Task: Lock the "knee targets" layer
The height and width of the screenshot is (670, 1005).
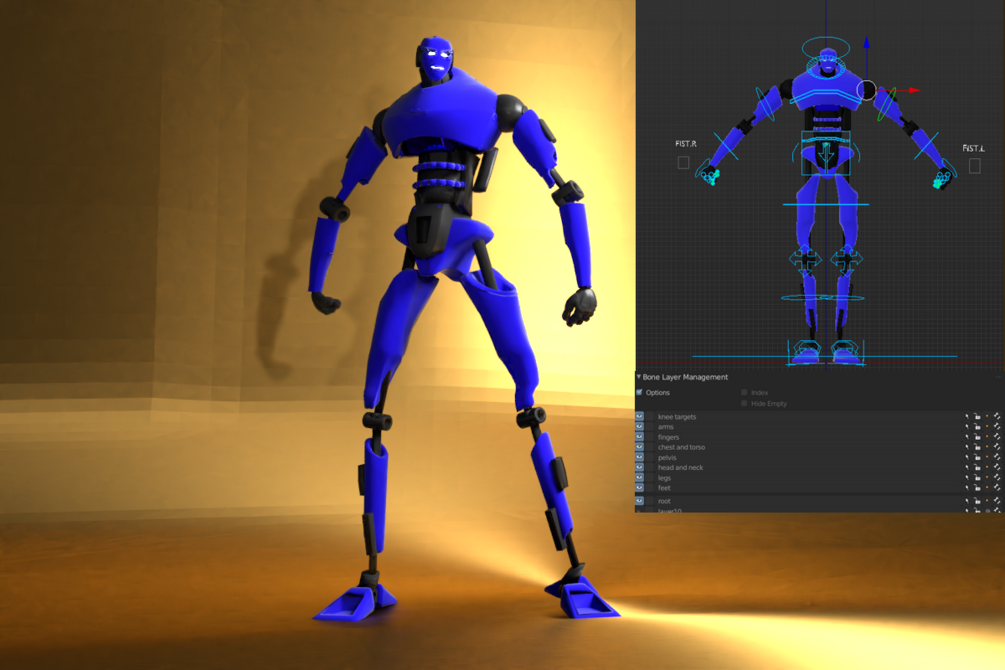Action: click(977, 417)
